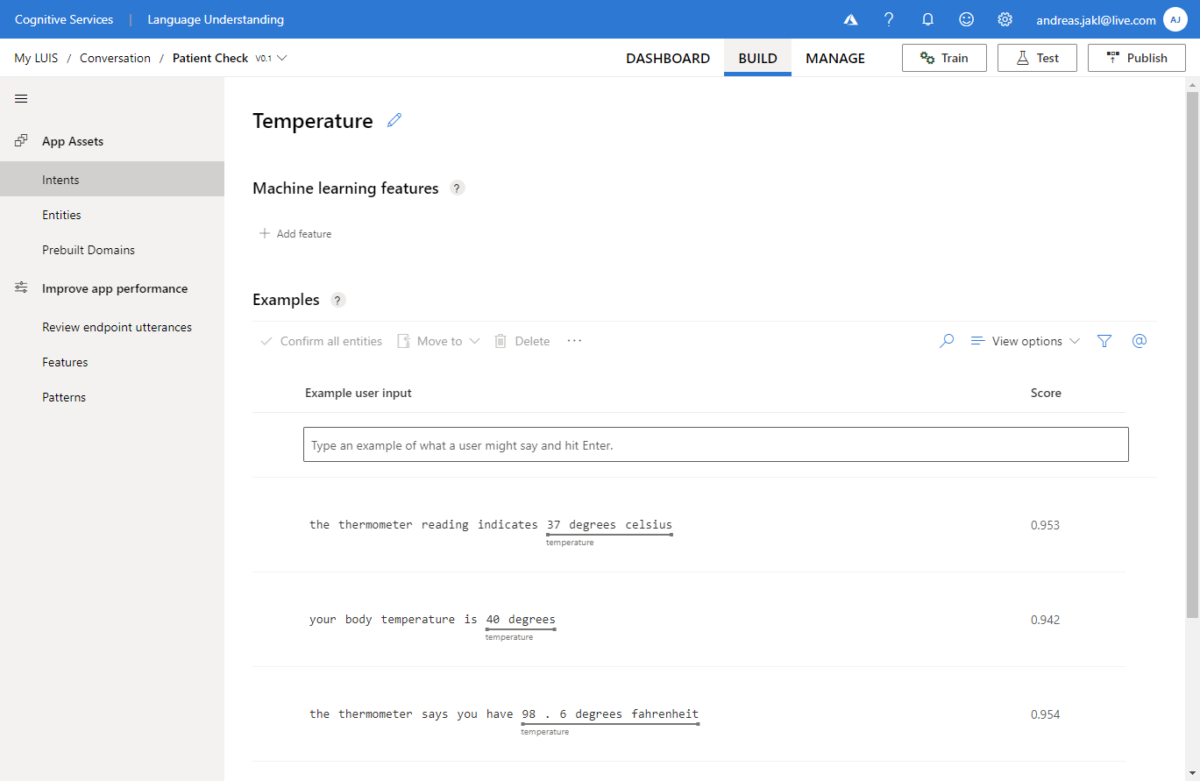Switch to the MANAGE tab
This screenshot has width=1200, height=781.
(x=835, y=58)
